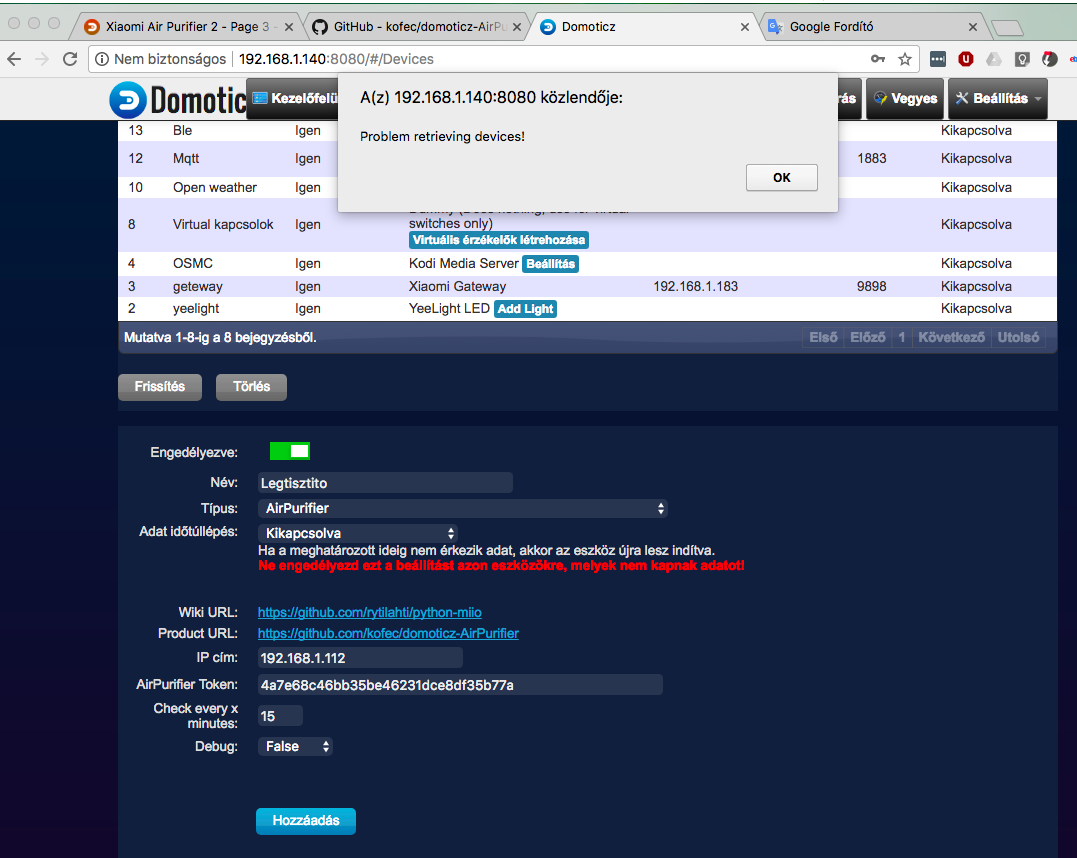Close the Domoticz tab
The image size is (1077, 858).
(745, 27)
